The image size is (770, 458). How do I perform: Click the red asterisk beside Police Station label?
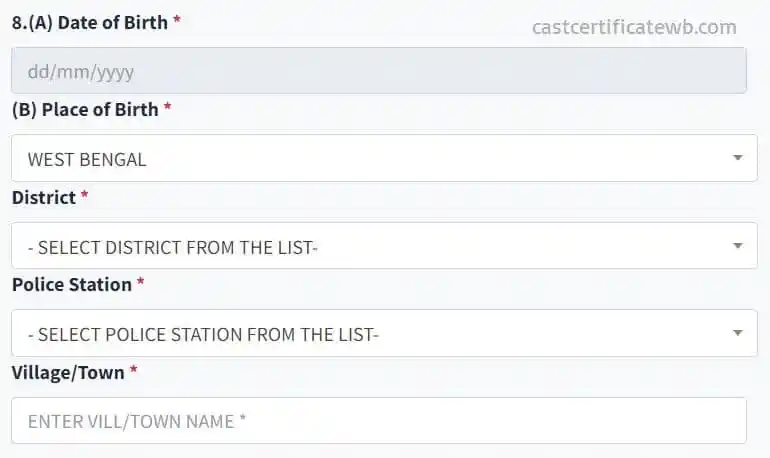click(x=141, y=283)
